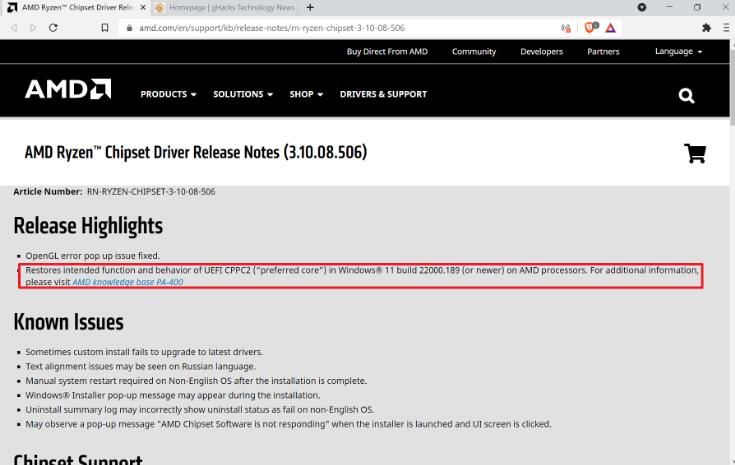Click the page title 'AMD Ryzen Chipset Driver Release Notes'
The width and height of the screenshot is (735, 465).
196,152
